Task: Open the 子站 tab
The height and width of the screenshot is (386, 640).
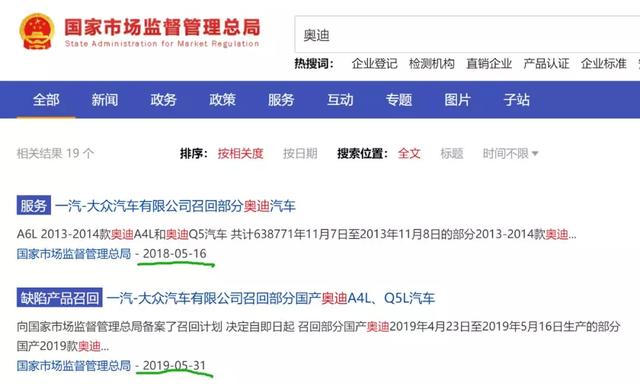Action: (516, 100)
